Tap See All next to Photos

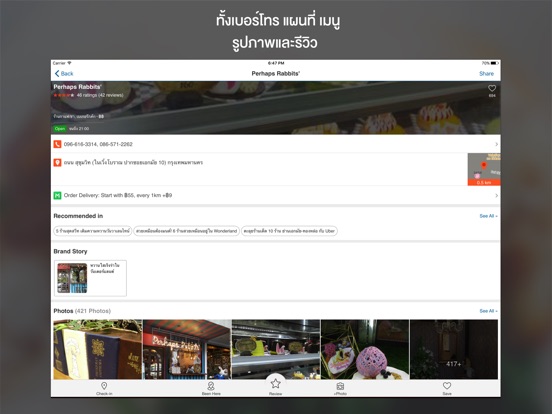(x=488, y=311)
